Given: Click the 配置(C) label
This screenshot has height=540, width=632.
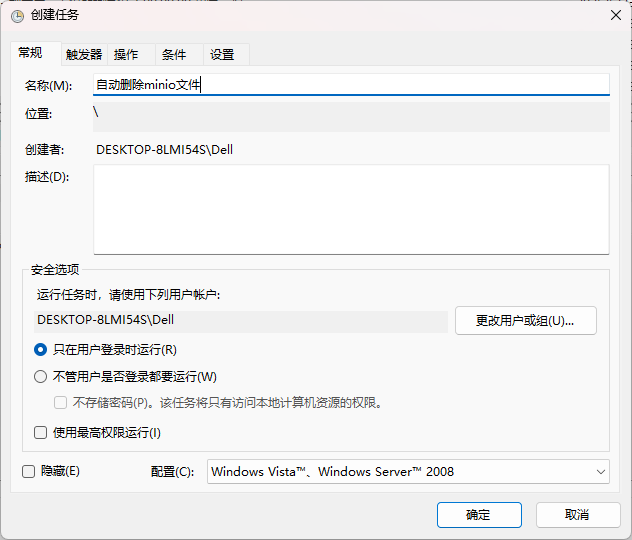Looking at the screenshot, I should [x=173, y=471].
